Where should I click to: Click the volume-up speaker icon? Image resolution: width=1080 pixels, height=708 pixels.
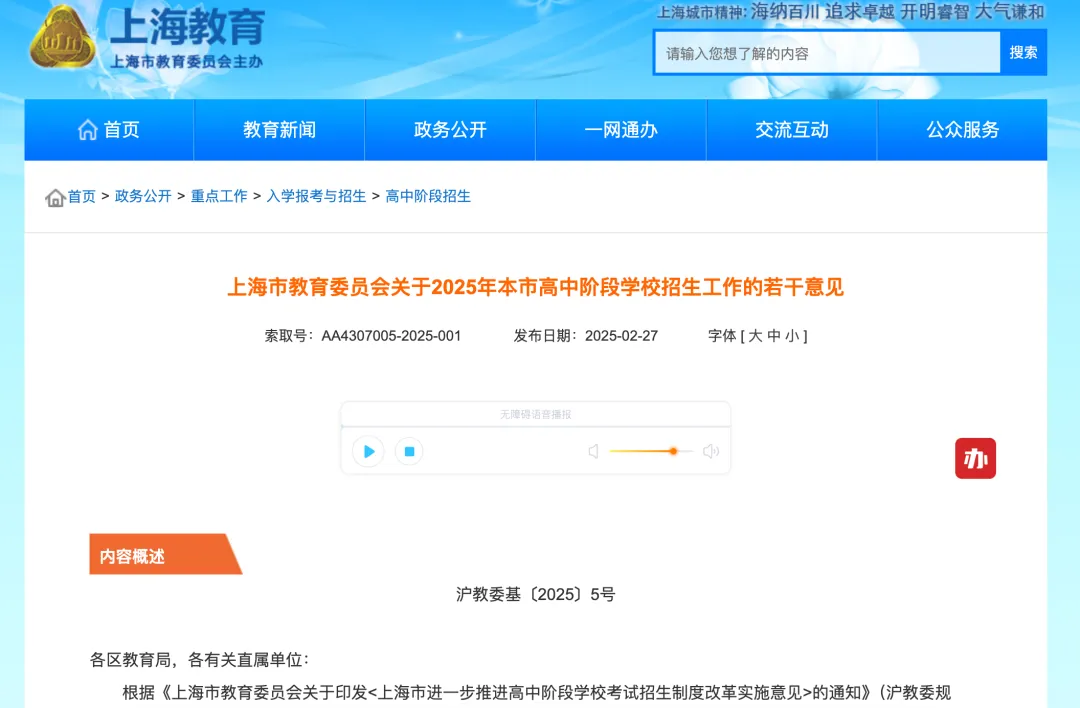[710, 451]
